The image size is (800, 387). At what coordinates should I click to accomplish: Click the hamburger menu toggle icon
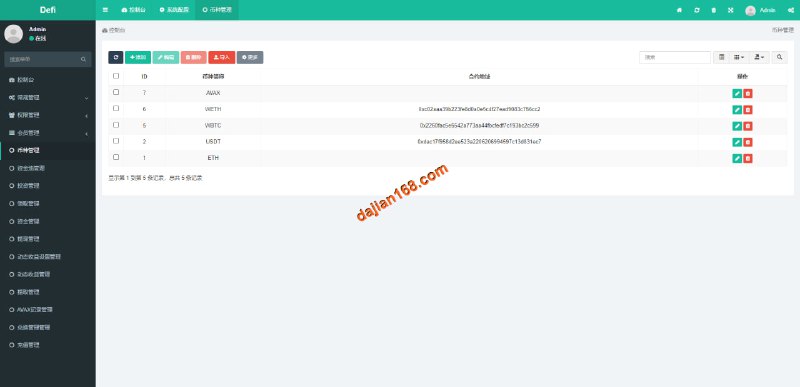click(x=105, y=10)
